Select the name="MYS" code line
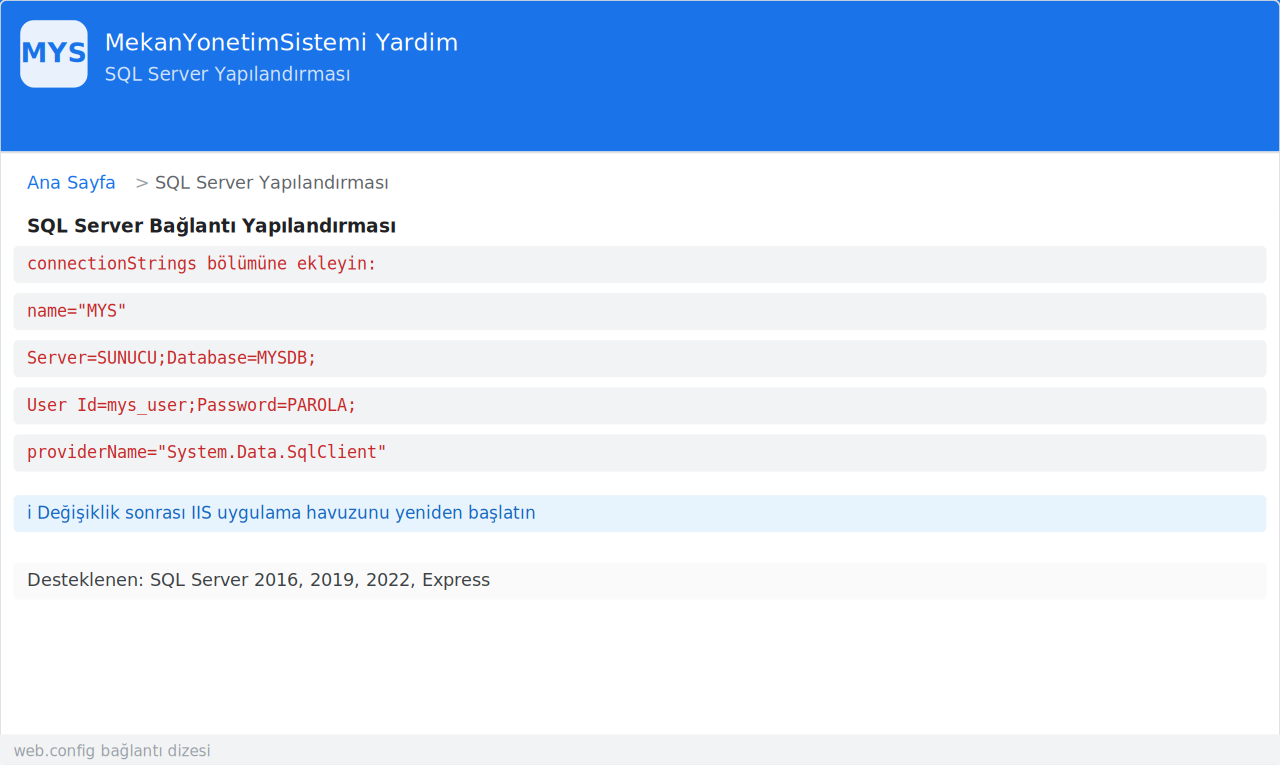Screen dimensions: 1280x765 coord(640,311)
